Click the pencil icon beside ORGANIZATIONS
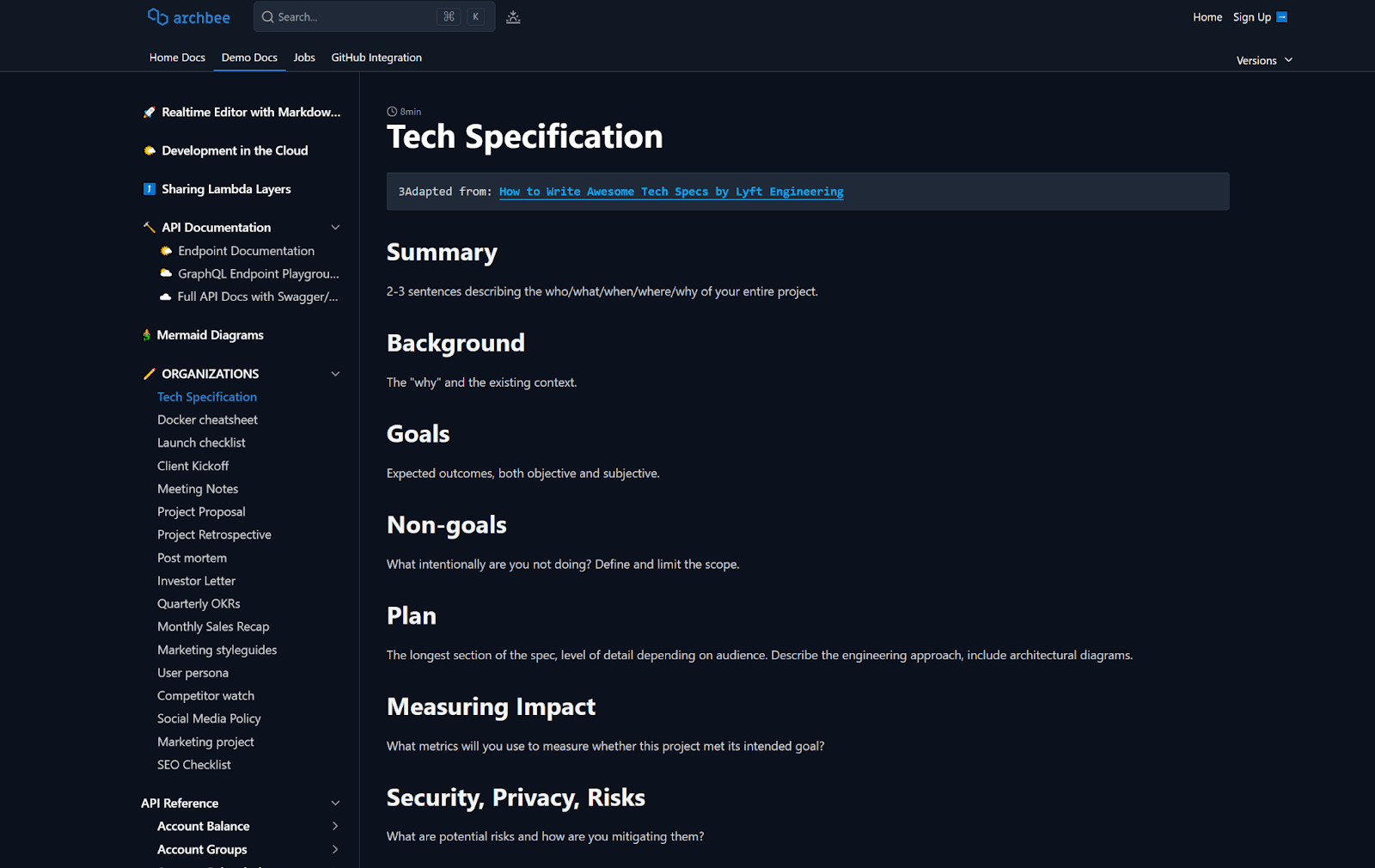 pos(148,373)
